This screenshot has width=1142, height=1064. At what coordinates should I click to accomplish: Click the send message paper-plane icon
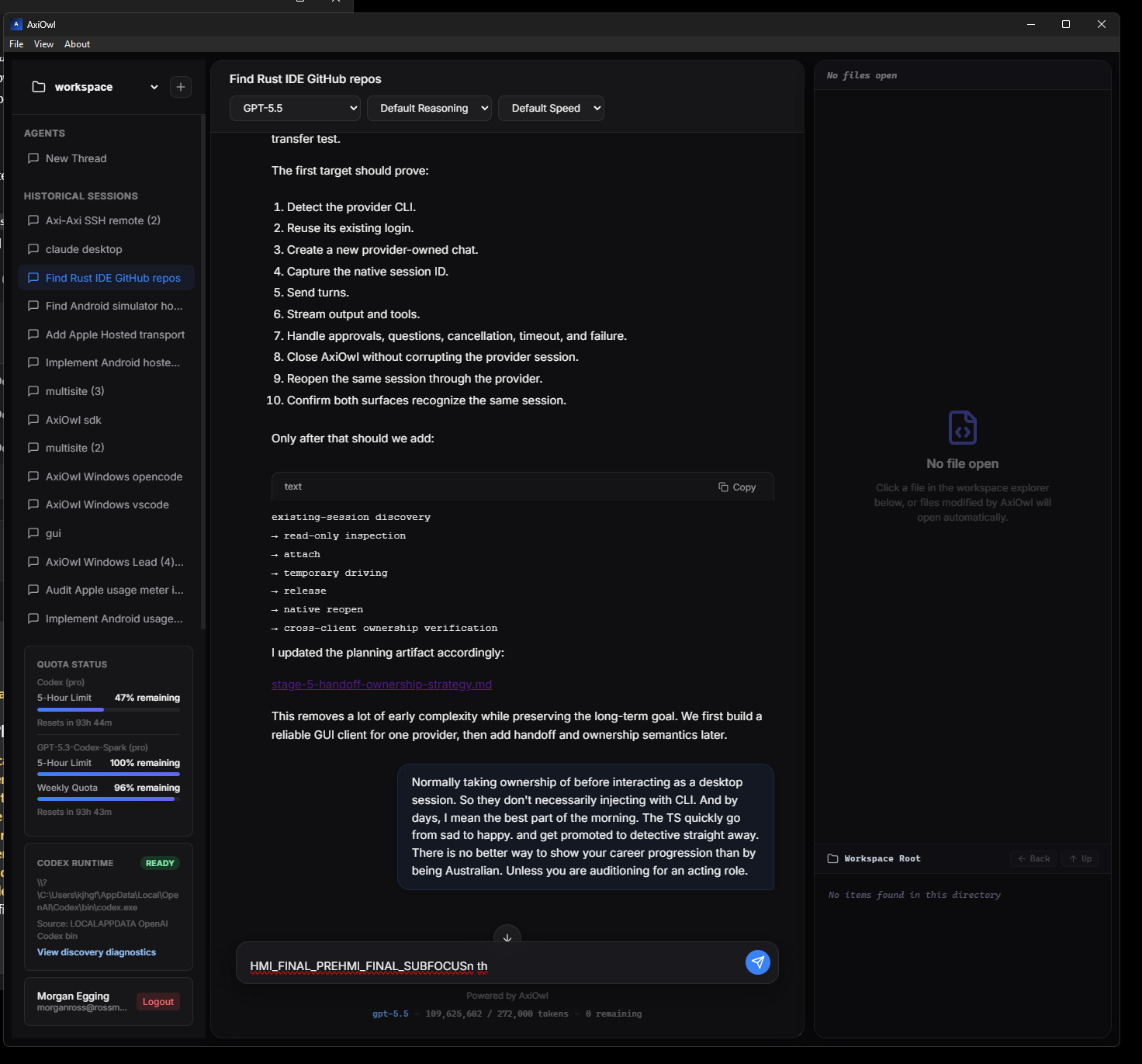click(758, 962)
